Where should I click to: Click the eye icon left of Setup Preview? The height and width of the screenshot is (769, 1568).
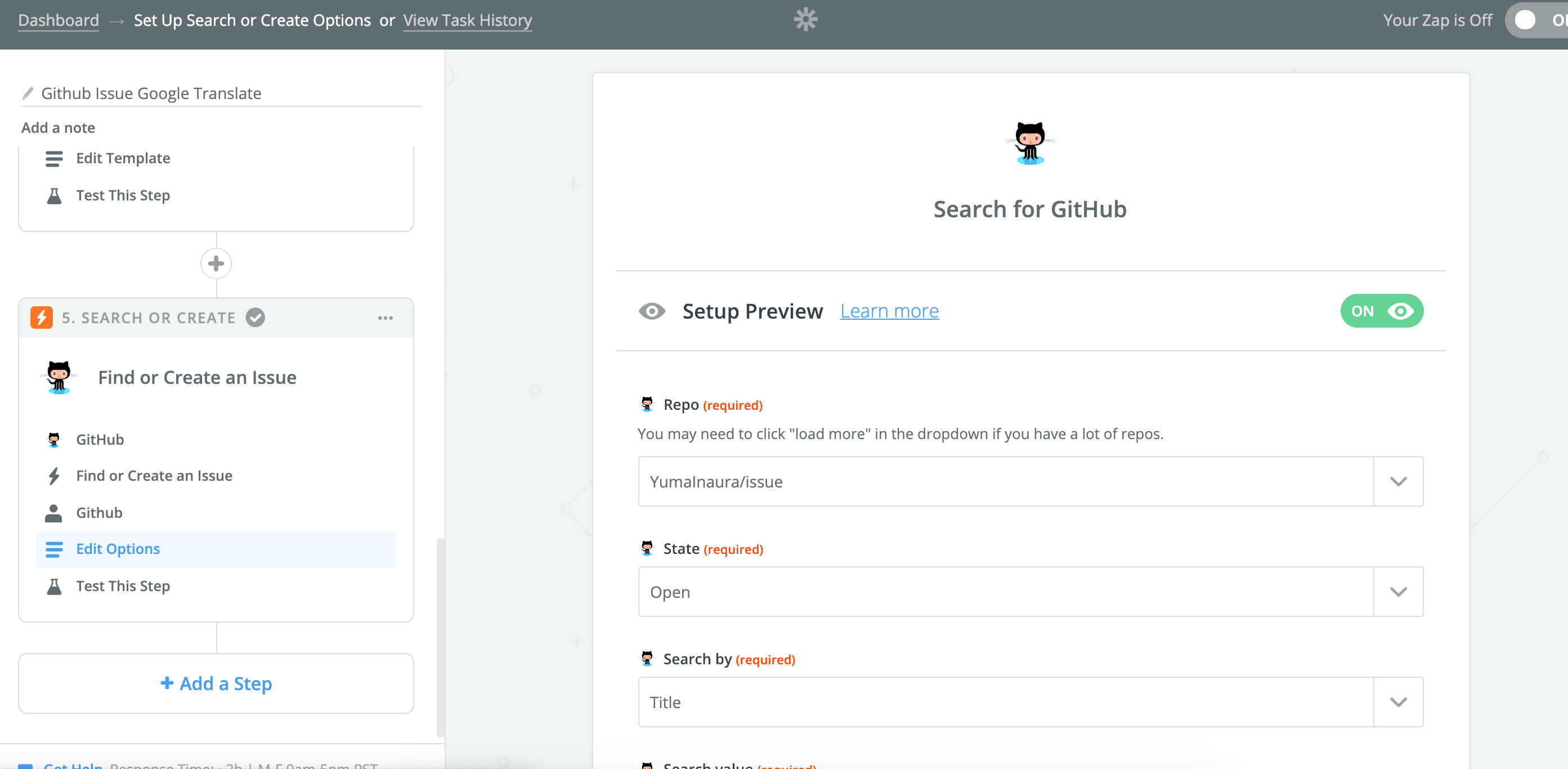(651, 311)
